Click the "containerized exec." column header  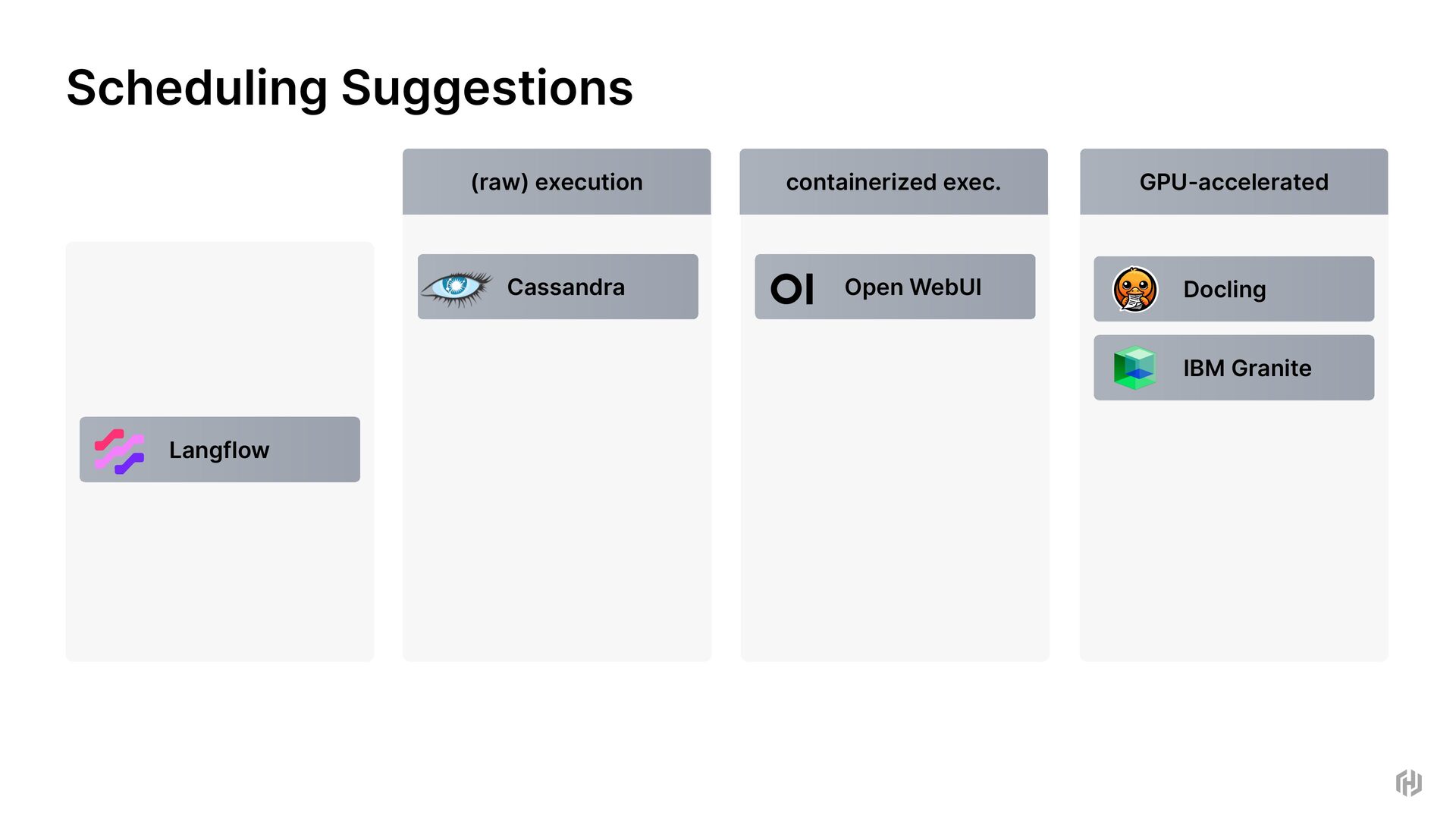pyautogui.click(x=893, y=182)
